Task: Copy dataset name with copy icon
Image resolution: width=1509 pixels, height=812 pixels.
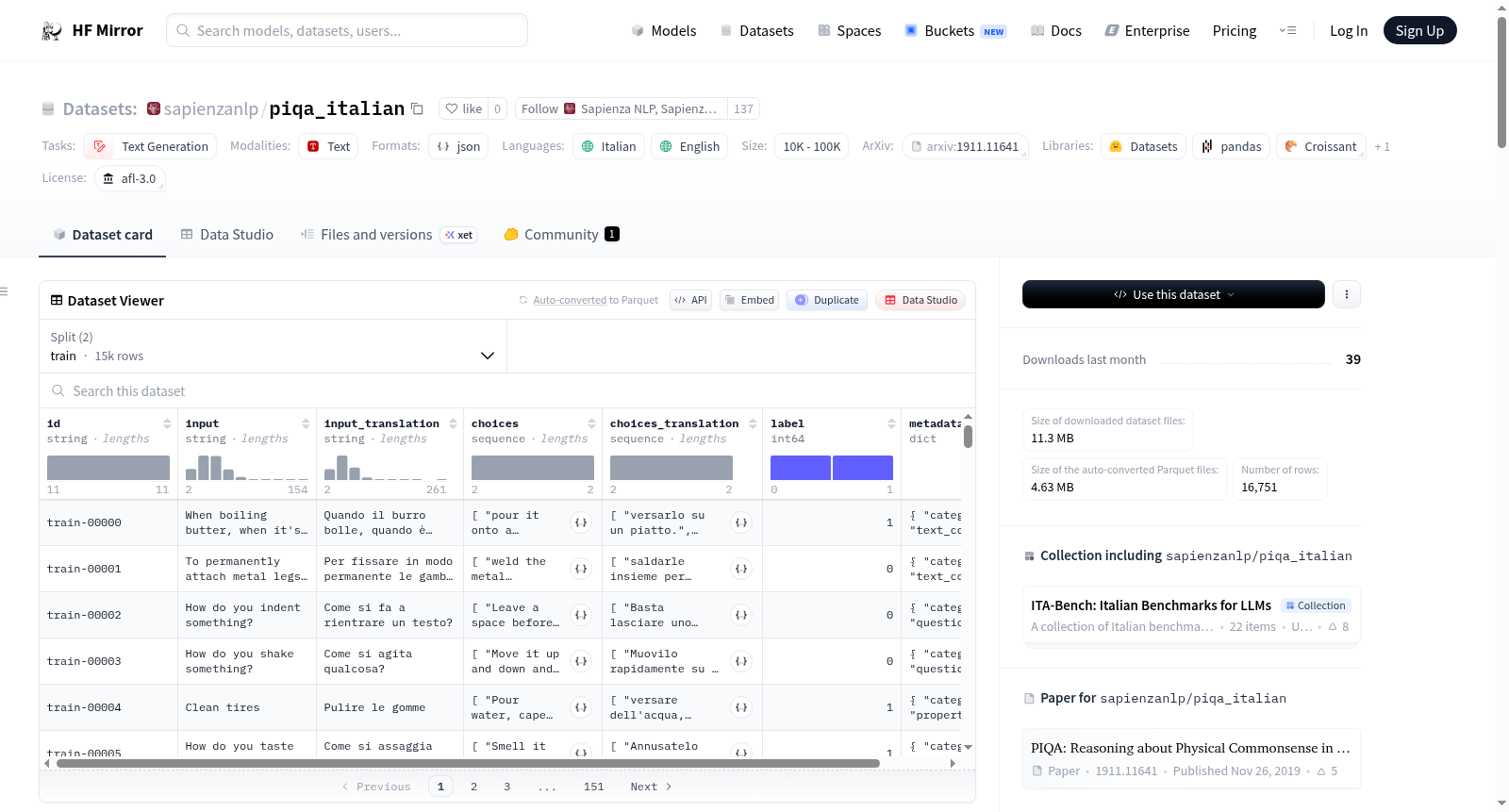Action: pos(417,109)
